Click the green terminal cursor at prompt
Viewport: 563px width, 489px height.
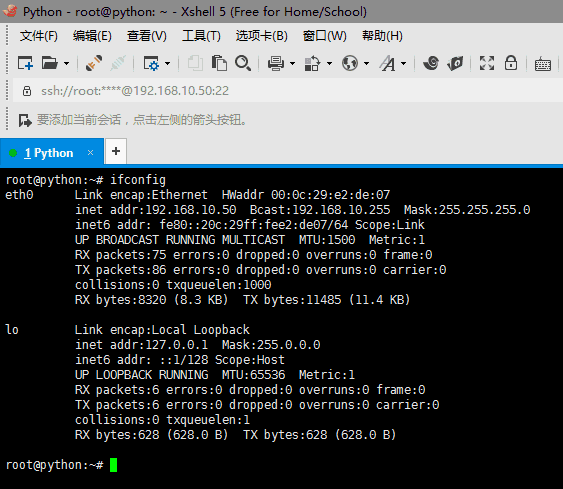(113, 465)
